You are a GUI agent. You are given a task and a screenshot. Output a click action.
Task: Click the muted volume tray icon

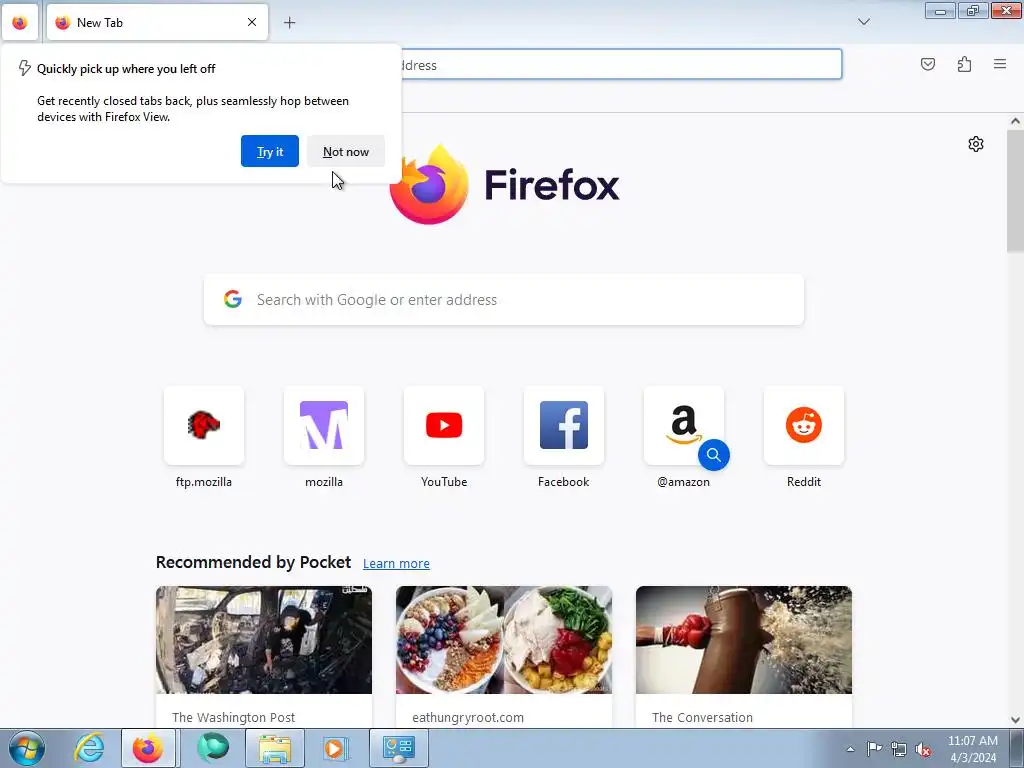pyautogui.click(x=923, y=749)
